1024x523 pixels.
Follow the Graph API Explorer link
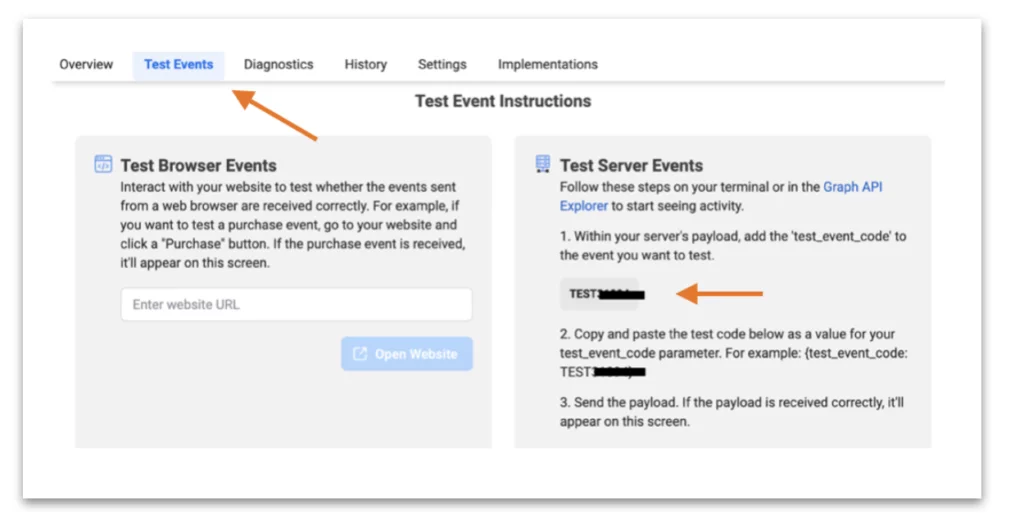(x=721, y=196)
